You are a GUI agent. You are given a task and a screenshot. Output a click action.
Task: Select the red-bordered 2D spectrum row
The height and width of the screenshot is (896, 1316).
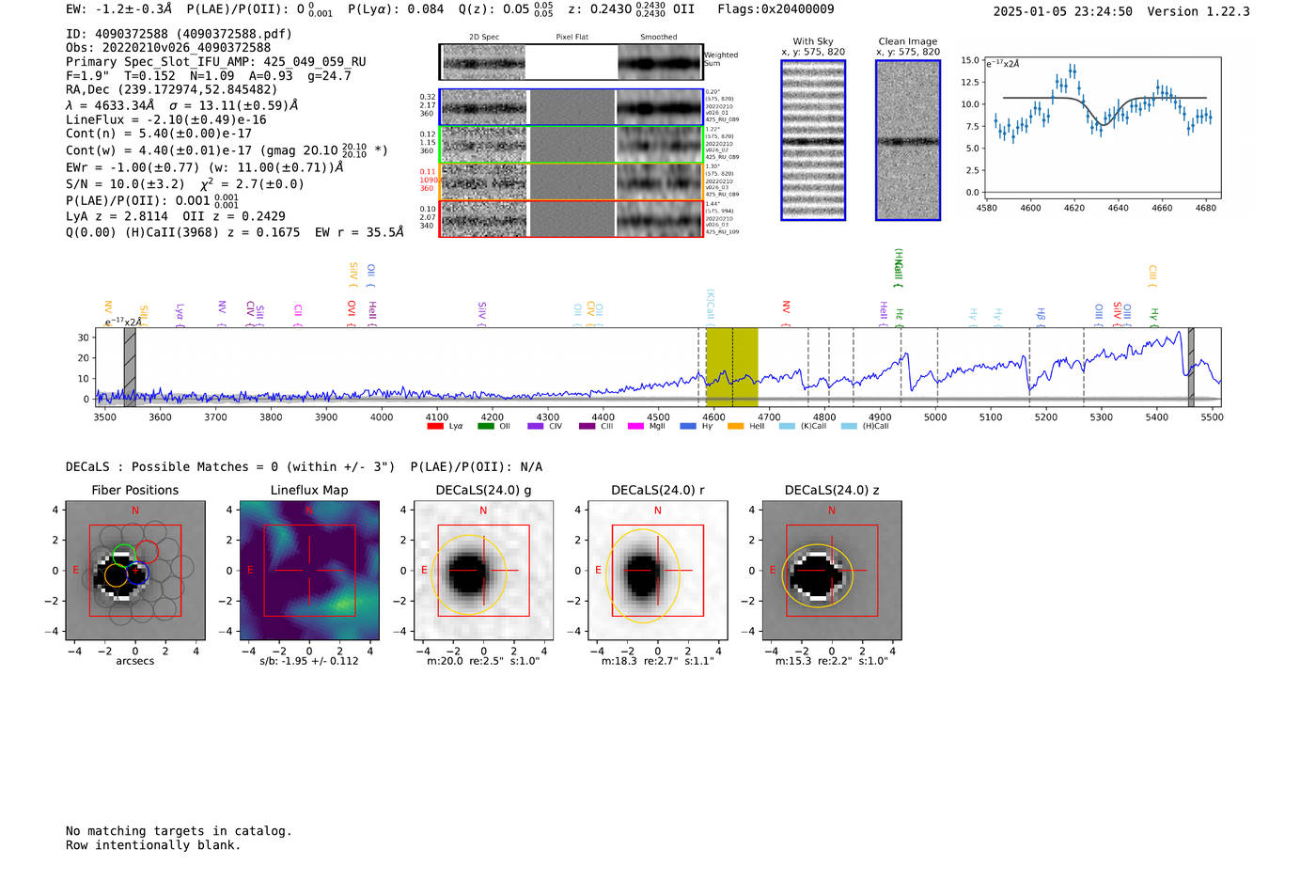coord(572,219)
